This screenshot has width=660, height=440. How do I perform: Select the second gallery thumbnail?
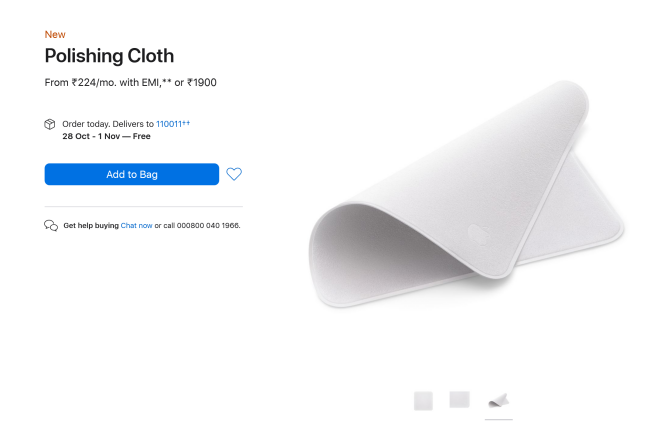459,400
